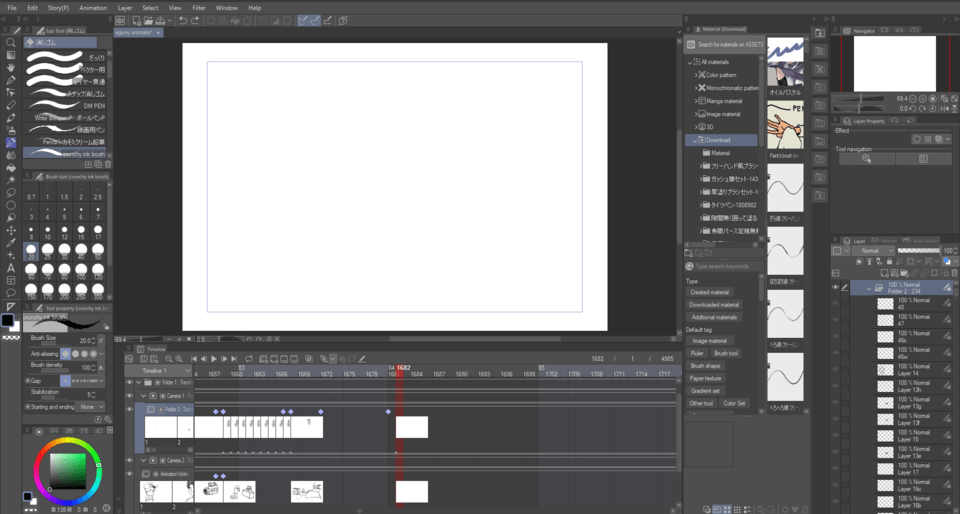Image resolution: width=960 pixels, height=514 pixels.
Task: Collapse the All materials tree
Action: [689, 62]
